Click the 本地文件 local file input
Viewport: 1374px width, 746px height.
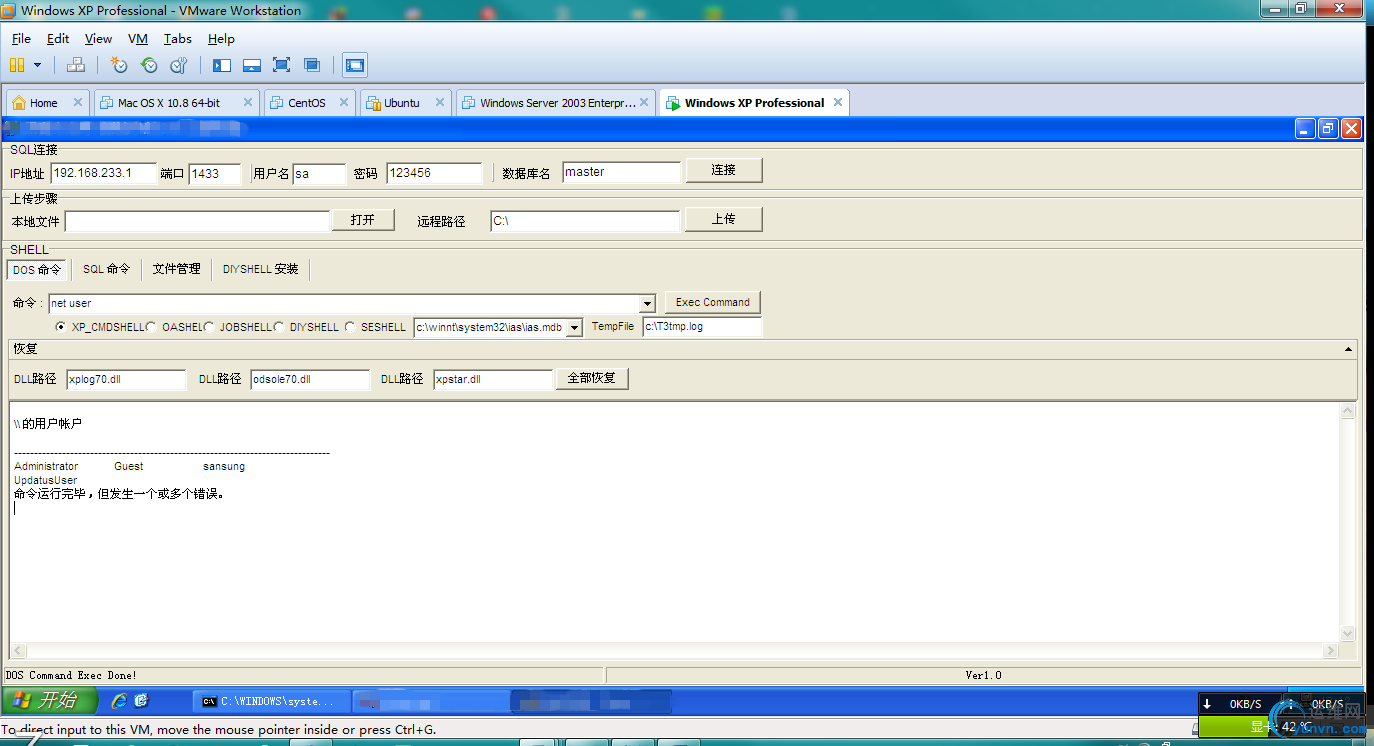(197, 221)
